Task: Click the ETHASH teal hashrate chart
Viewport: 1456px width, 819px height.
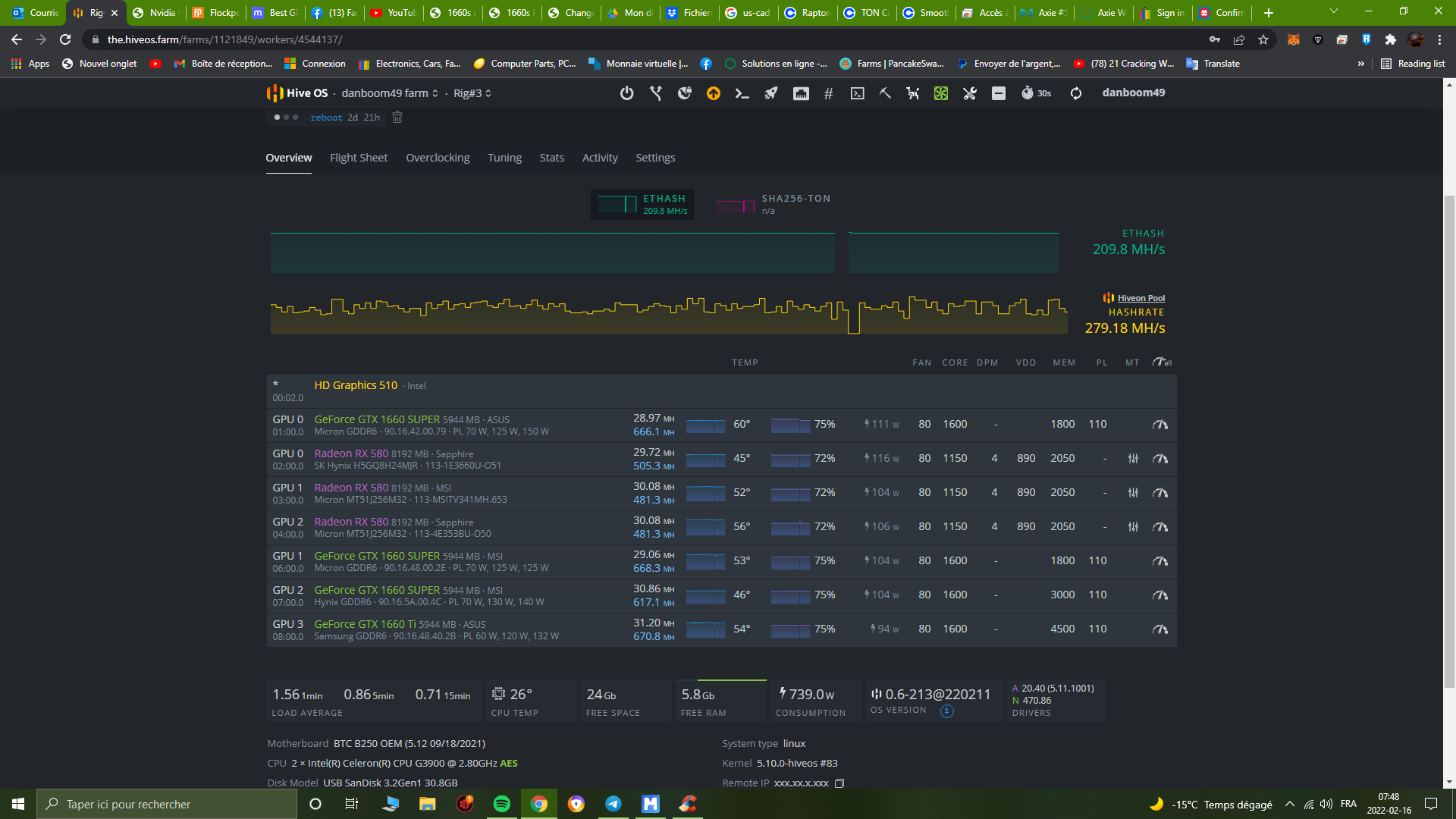Action: point(664,253)
